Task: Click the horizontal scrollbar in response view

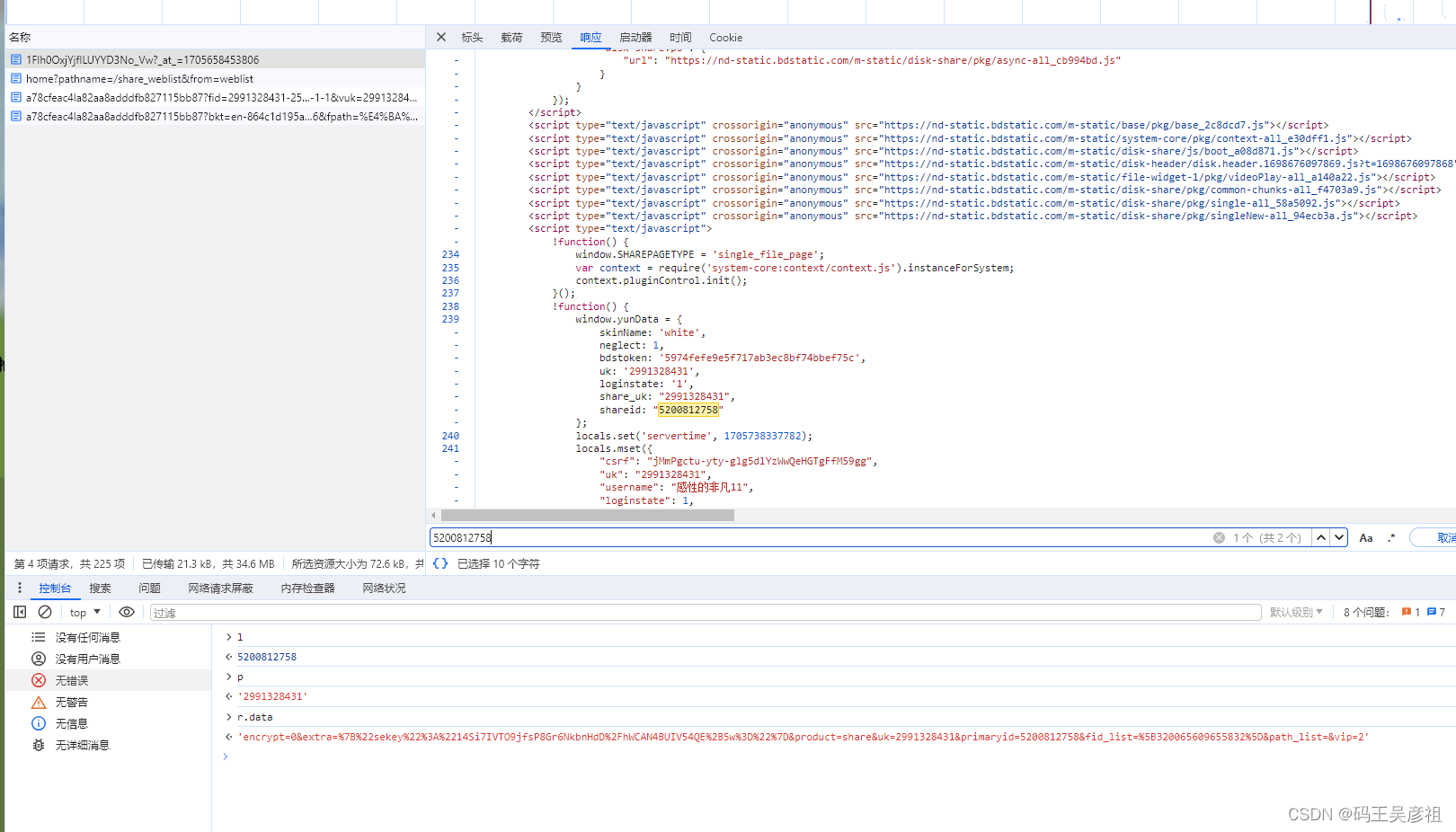Action: [x=588, y=516]
